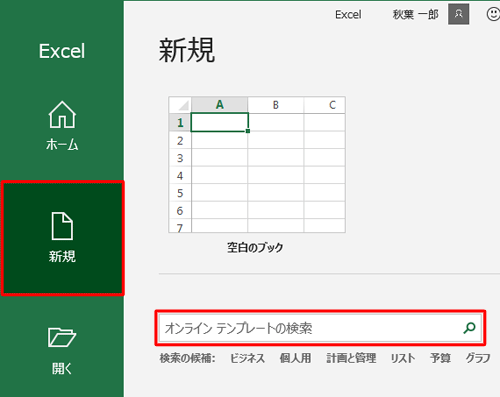500x397 pixels.
Task: Search suggested category 予算
Action: point(440,358)
